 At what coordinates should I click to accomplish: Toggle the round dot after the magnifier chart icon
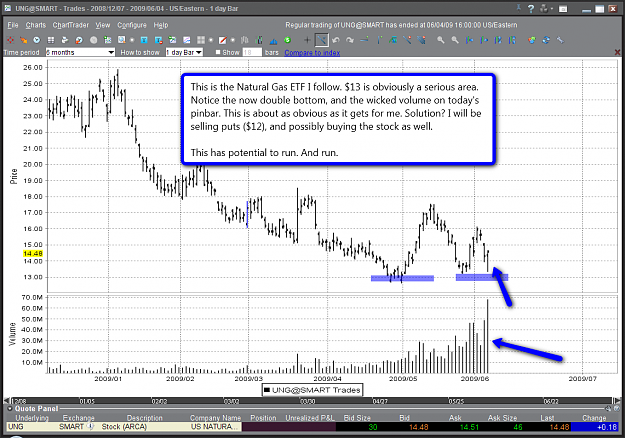132,40
